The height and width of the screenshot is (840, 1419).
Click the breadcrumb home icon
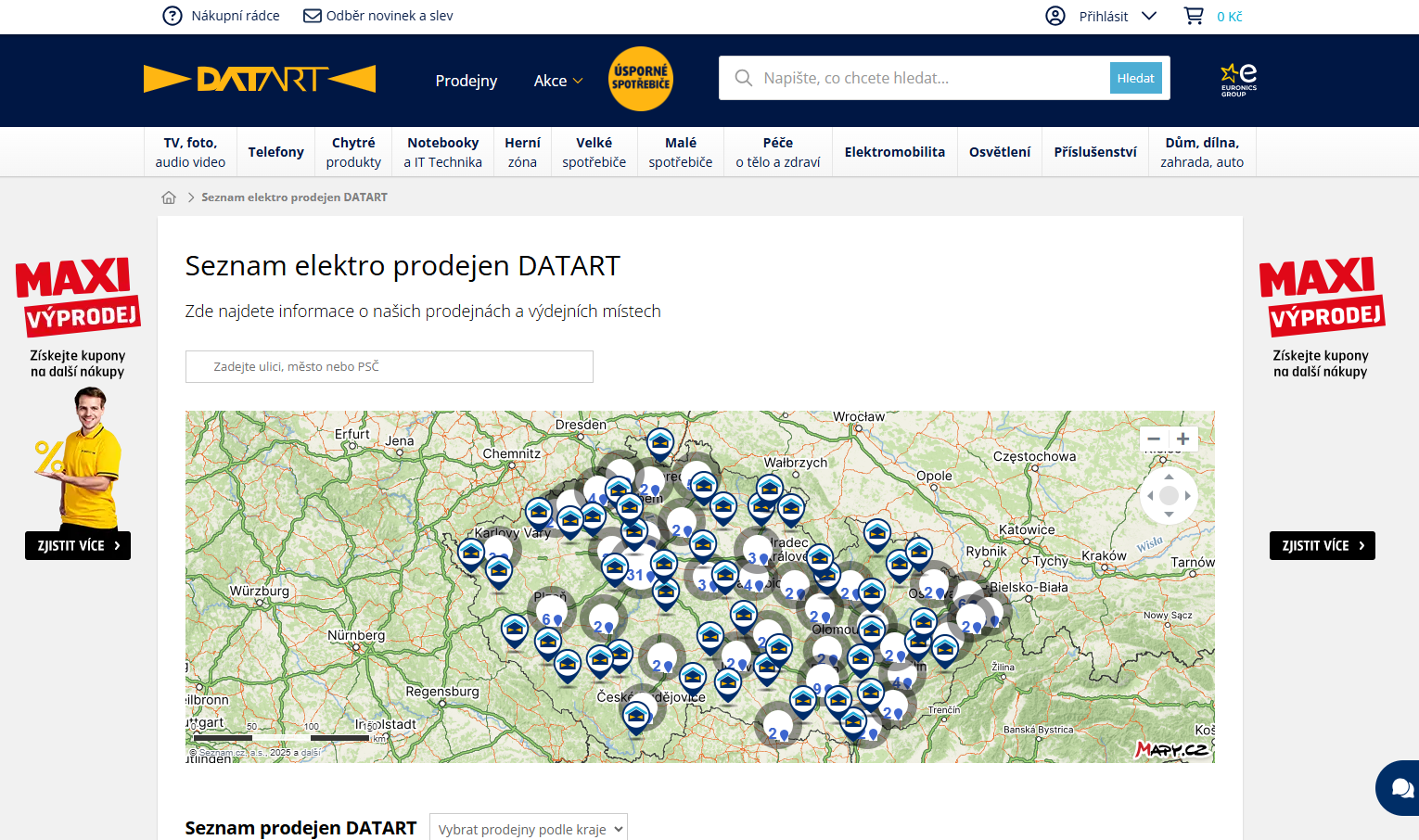pyautogui.click(x=169, y=197)
